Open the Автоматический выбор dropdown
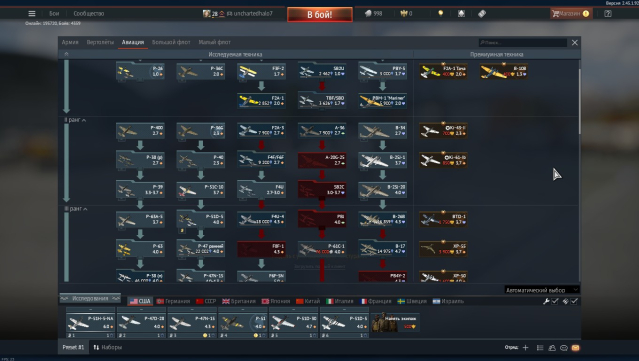Viewport: 639px width, 361px height. pos(542,290)
